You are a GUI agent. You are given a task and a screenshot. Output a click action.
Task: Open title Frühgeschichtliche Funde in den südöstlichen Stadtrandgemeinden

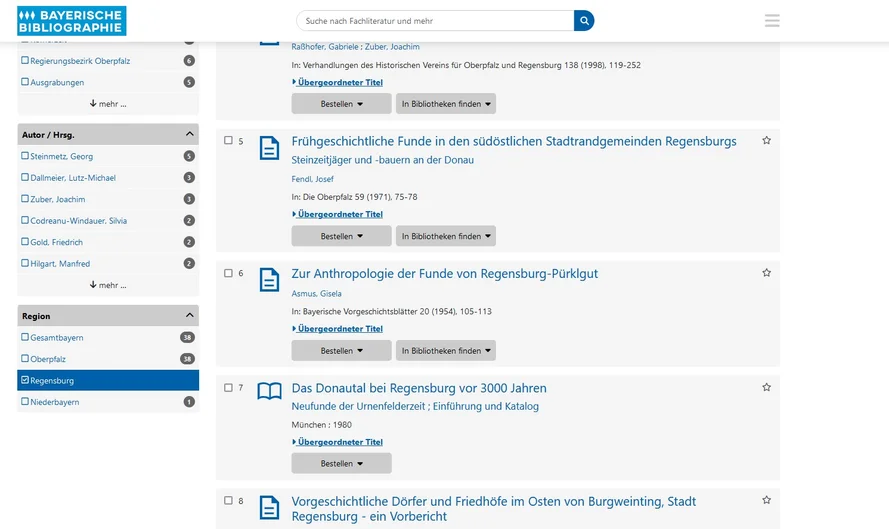(514, 141)
